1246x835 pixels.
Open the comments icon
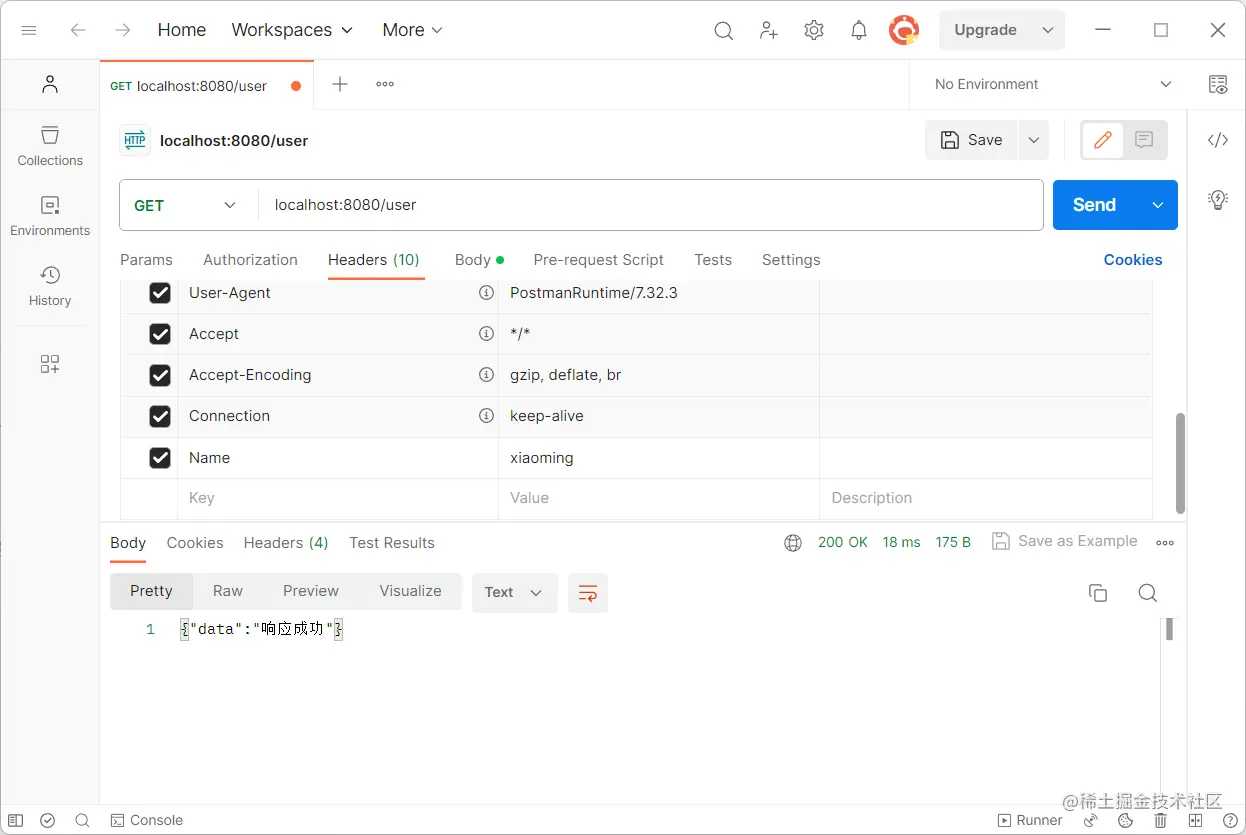(1145, 140)
